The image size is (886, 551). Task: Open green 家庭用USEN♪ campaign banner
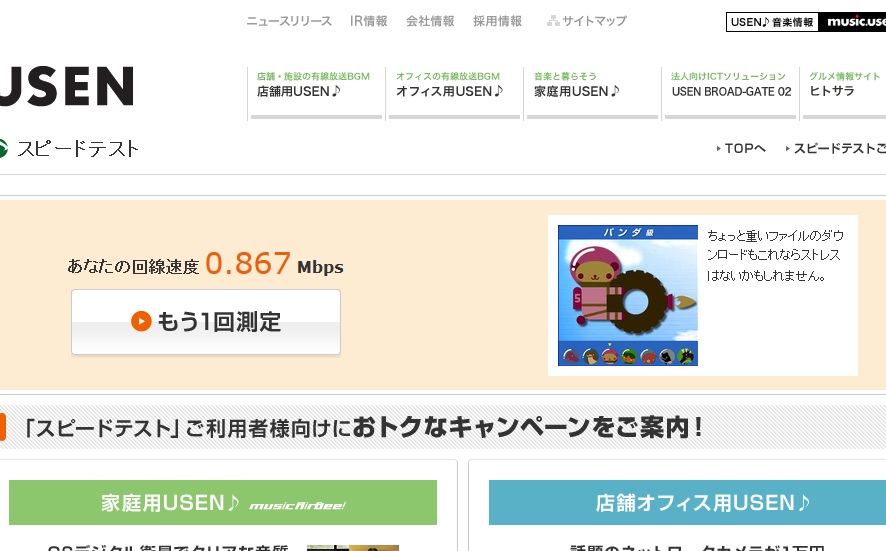[223, 502]
